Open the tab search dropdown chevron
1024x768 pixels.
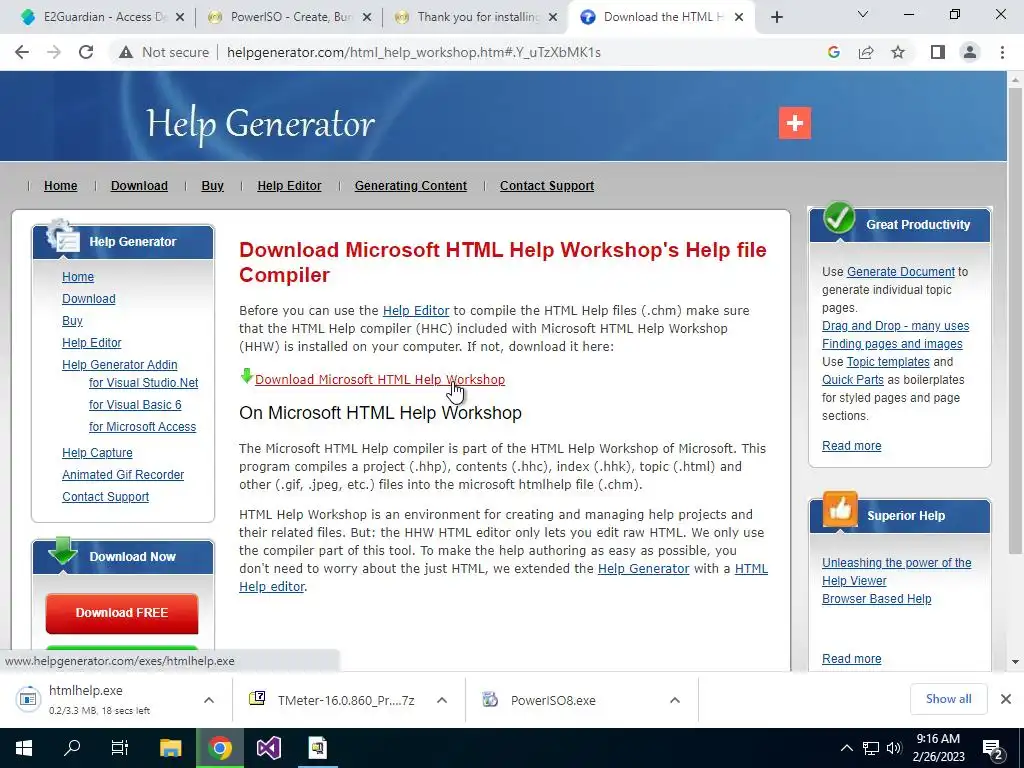(863, 14)
